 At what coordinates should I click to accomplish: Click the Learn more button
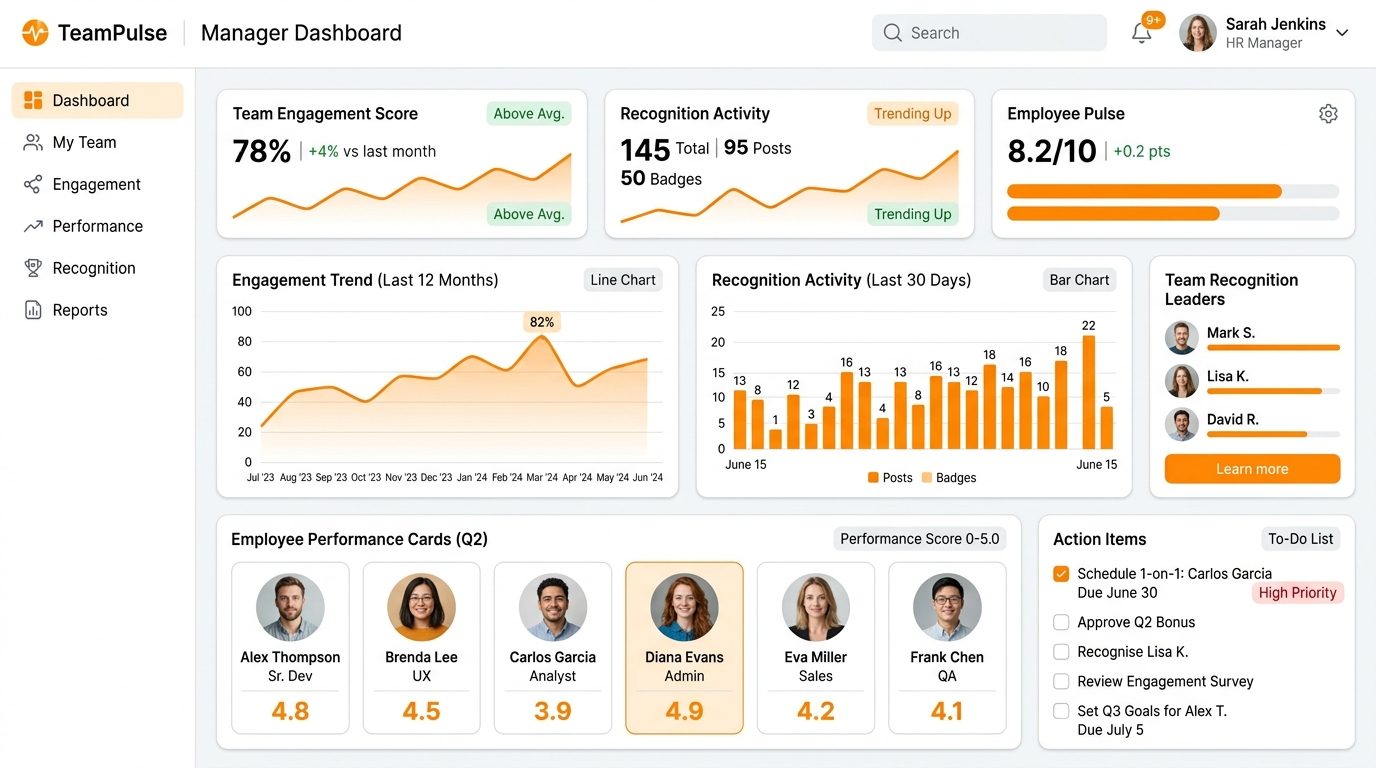[1252, 469]
